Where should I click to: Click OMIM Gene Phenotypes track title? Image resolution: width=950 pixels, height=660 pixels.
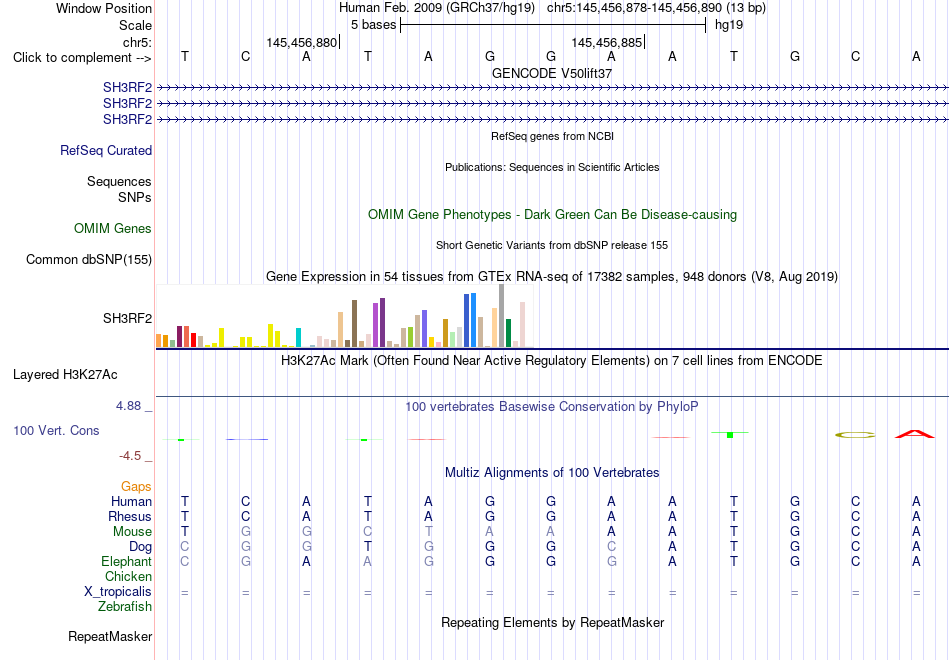click(552, 215)
